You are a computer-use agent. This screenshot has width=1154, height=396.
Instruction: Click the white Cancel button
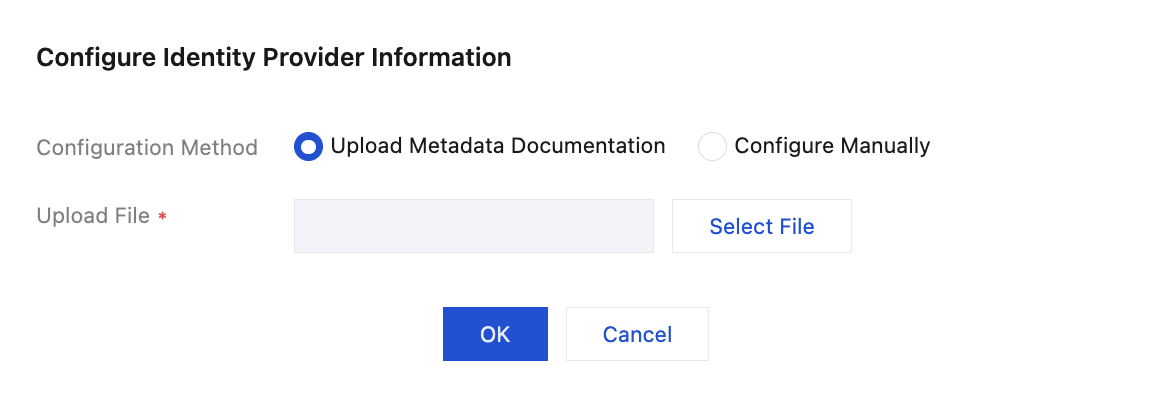(637, 334)
